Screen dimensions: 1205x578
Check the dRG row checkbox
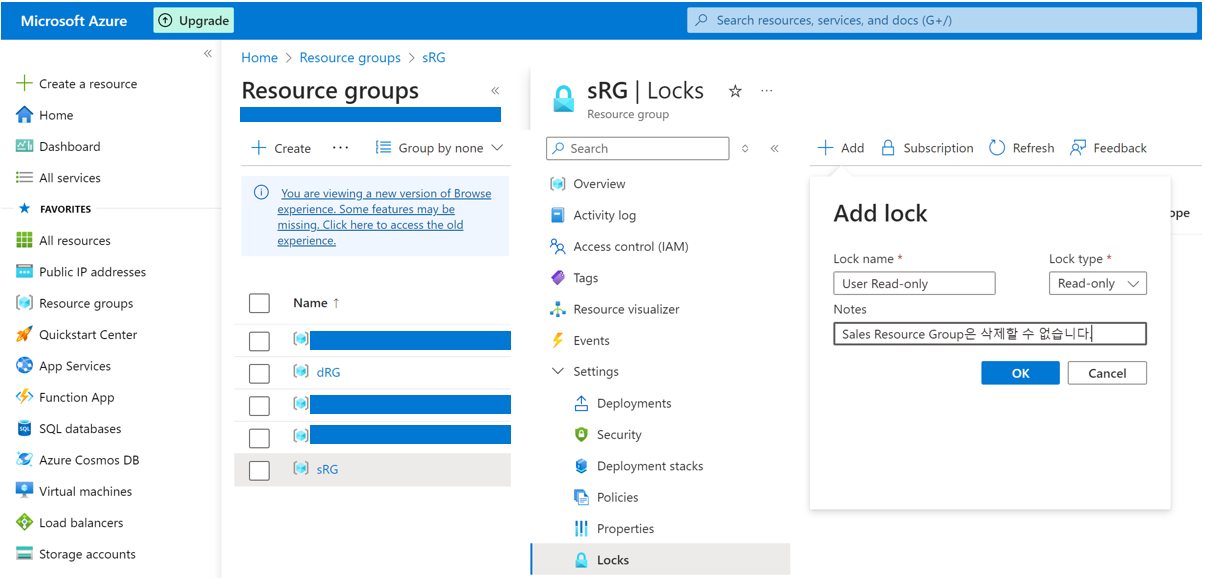[259, 373]
